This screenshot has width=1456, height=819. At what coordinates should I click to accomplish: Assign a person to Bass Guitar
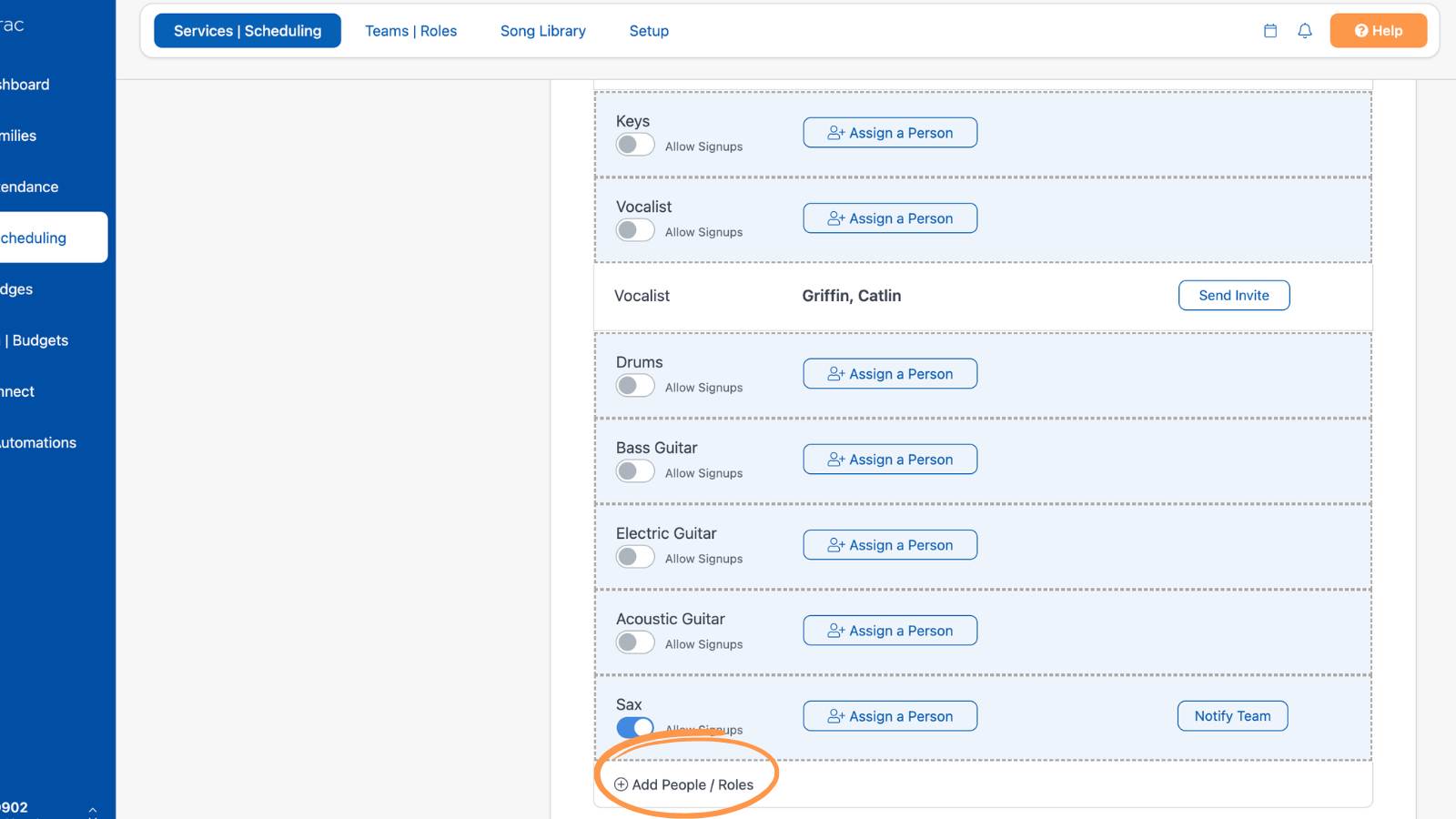890,460
